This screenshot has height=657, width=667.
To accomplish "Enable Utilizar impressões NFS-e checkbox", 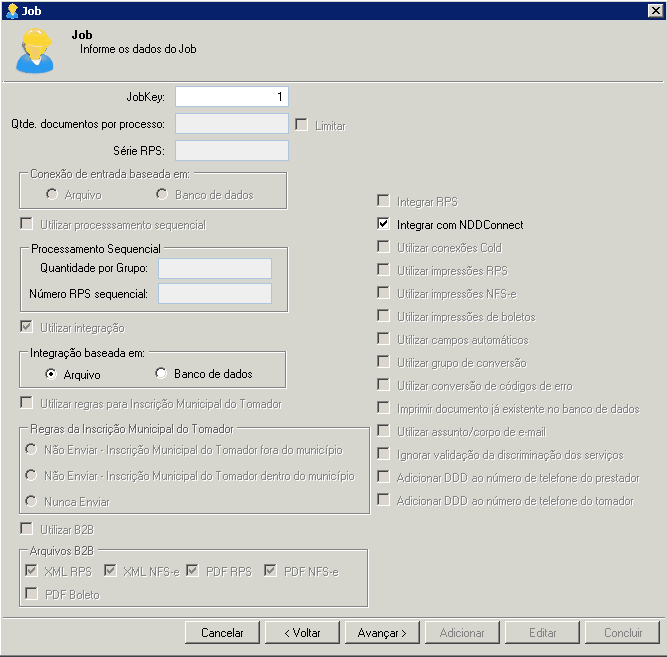I will pyautogui.click(x=383, y=292).
